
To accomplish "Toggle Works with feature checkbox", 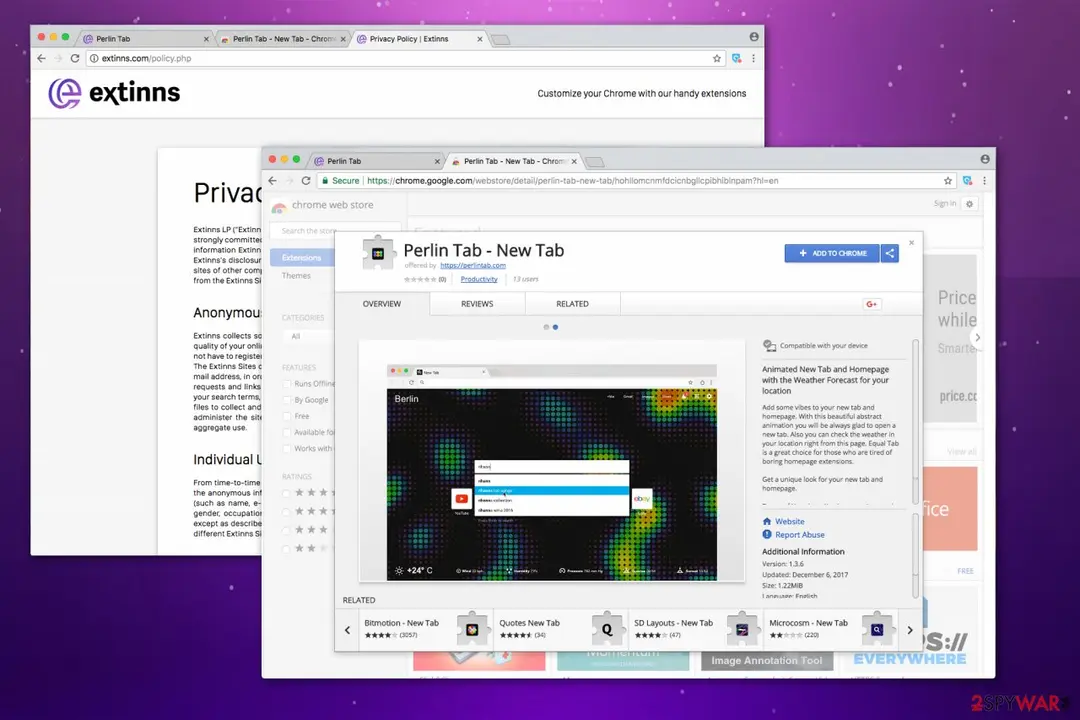I will (287, 449).
